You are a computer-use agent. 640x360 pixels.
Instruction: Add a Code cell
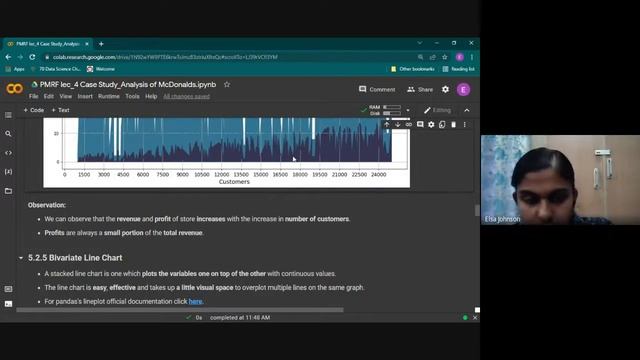pos(33,110)
